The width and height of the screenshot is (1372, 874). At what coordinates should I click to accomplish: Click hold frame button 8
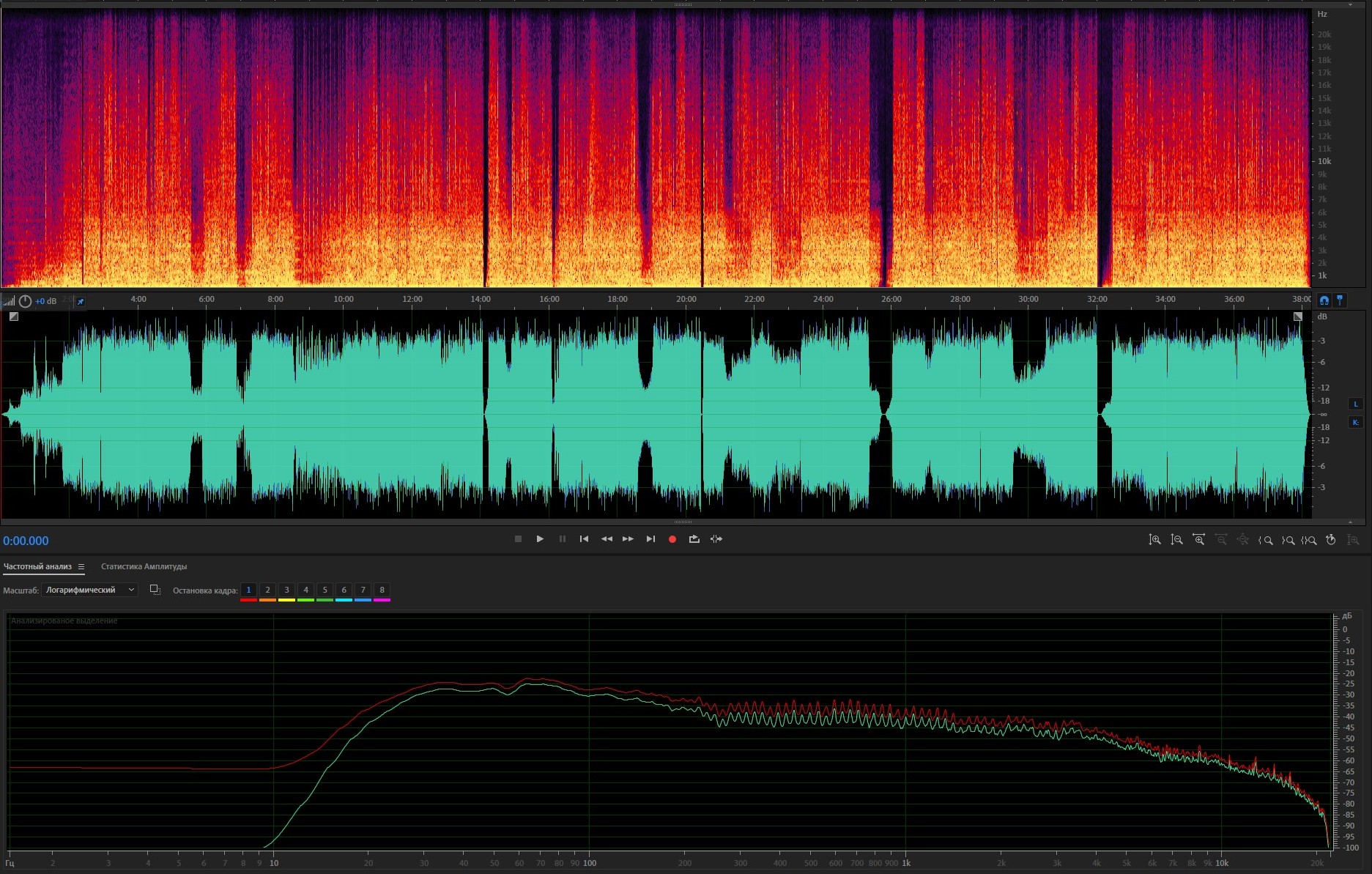382,590
